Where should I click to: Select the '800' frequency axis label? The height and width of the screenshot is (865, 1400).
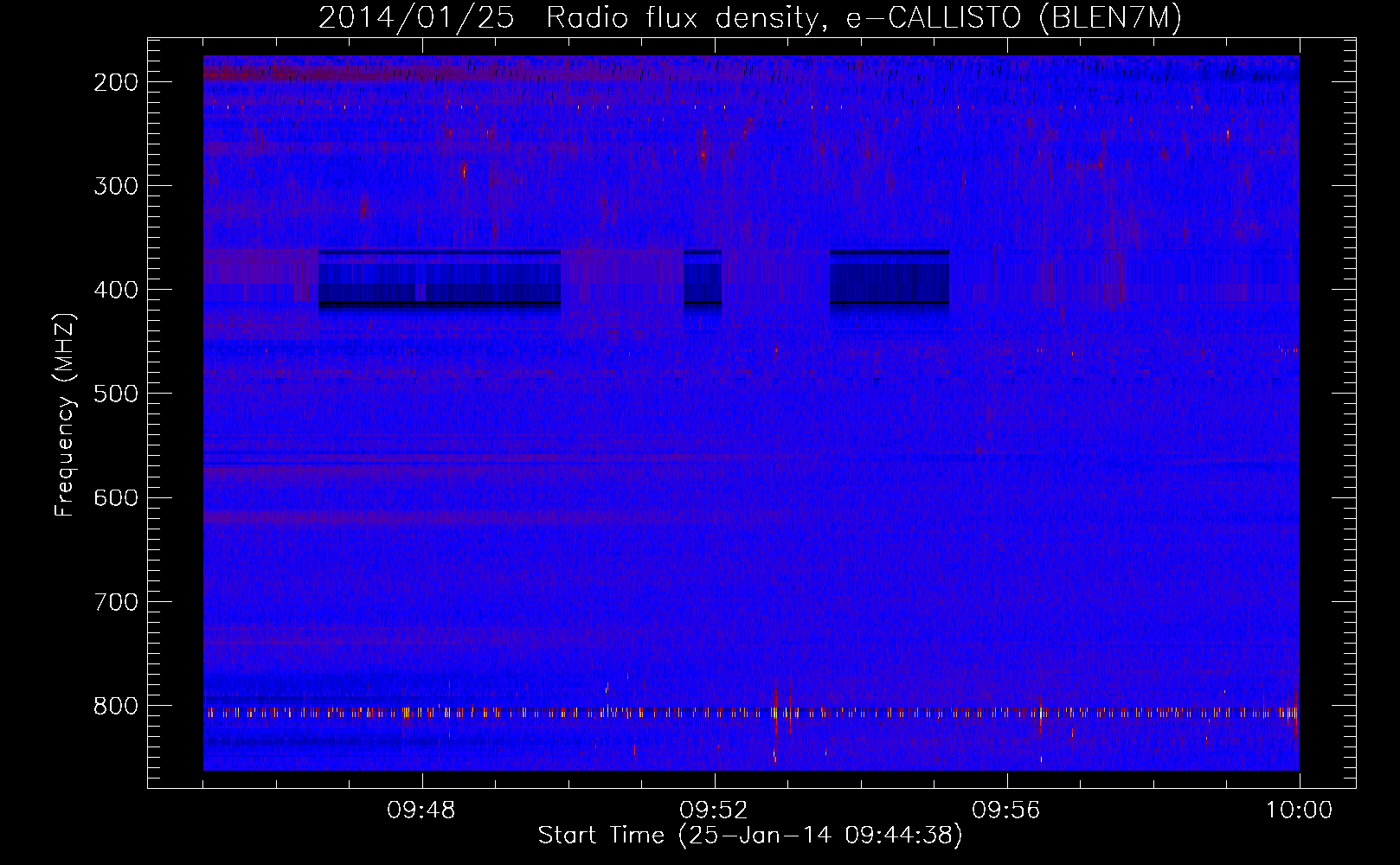115,705
